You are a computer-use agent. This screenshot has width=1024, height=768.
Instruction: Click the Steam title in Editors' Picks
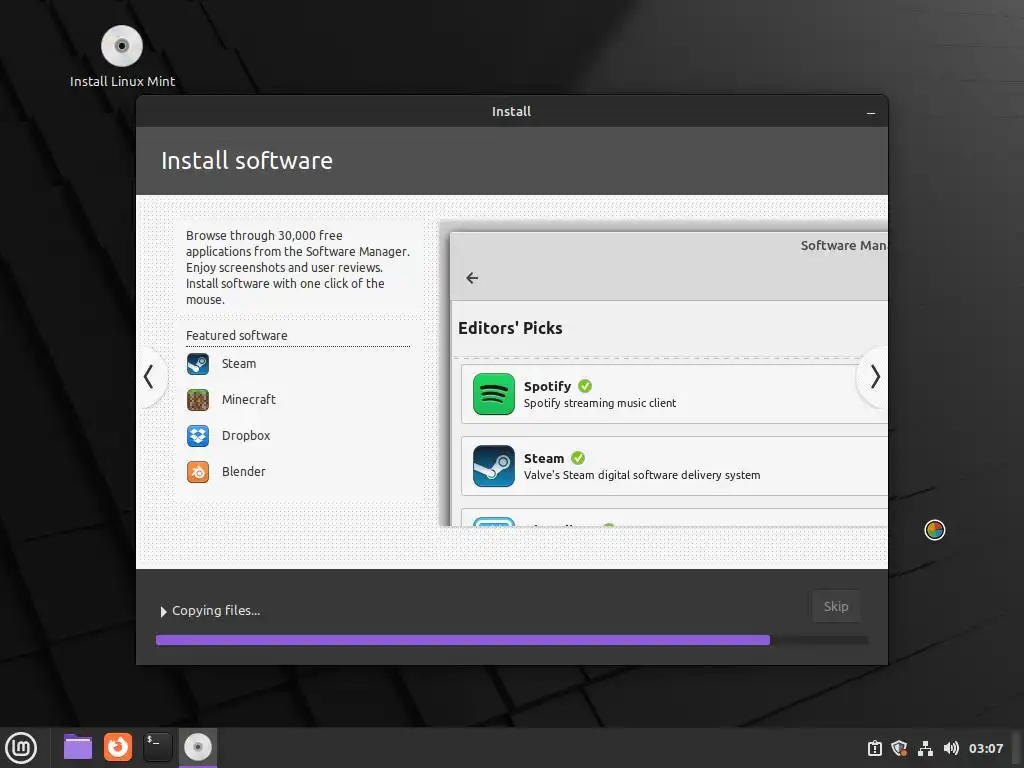543,458
